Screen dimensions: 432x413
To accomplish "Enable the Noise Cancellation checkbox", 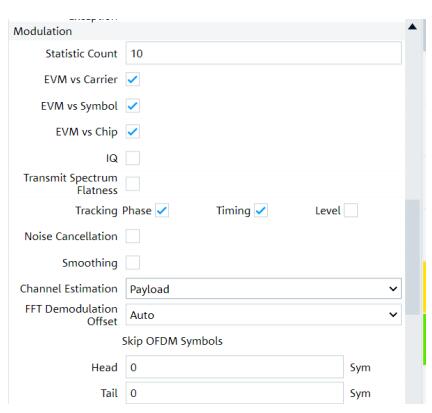I will point(132,236).
